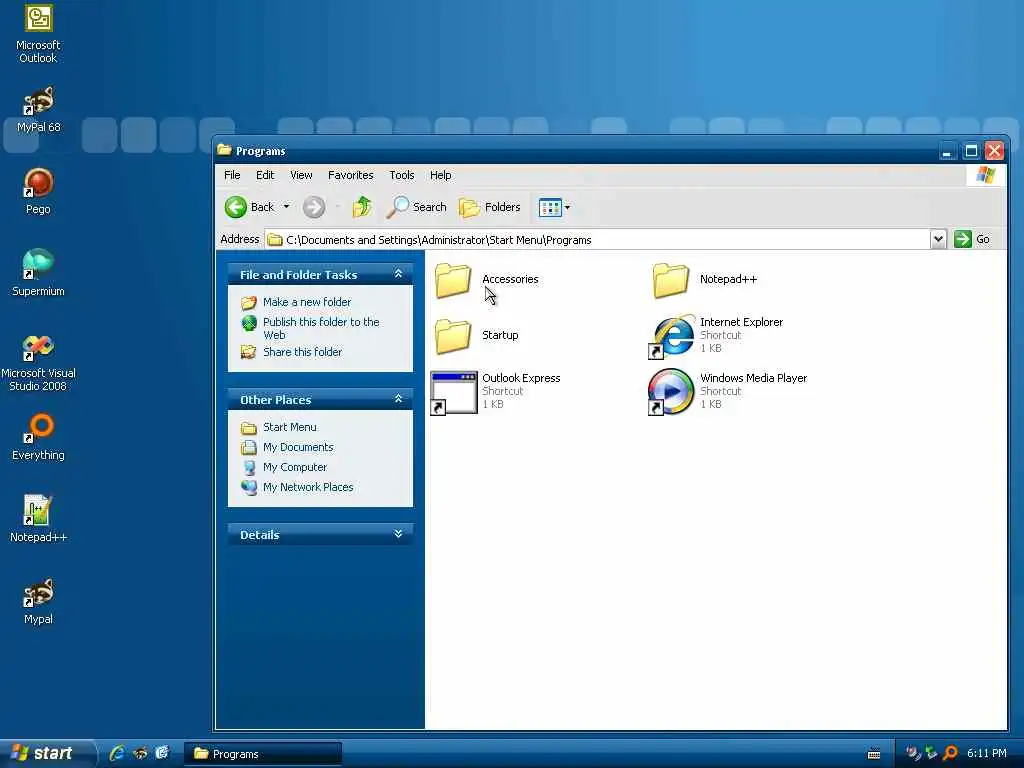The height and width of the screenshot is (768, 1024).
Task: Open the Back history dropdown arrow
Action: (x=286, y=207)
